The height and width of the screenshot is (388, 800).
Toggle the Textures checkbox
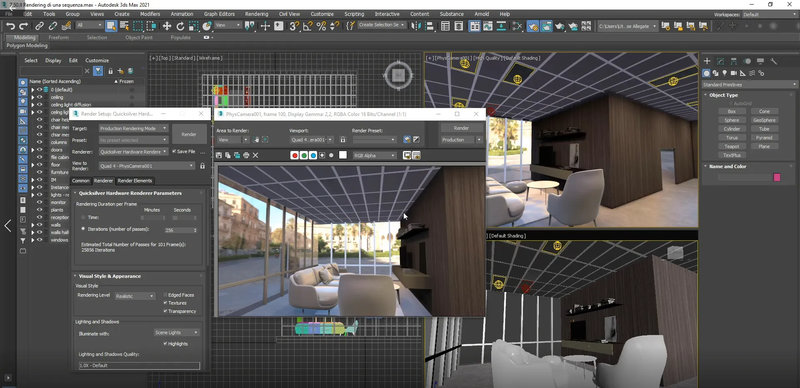click(x=165, y=303)
